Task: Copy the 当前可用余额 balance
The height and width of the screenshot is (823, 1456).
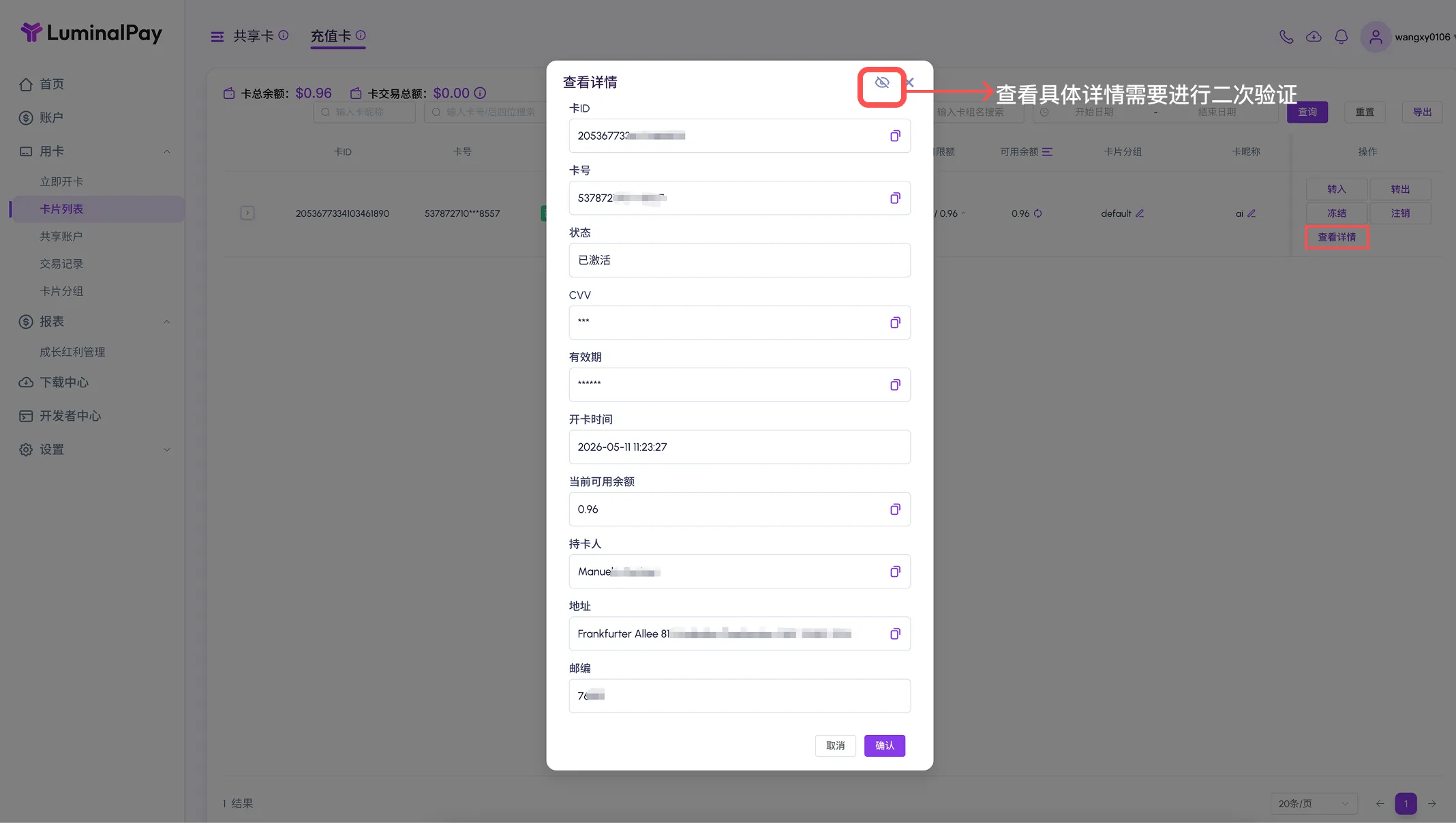Action: (895, 509)
